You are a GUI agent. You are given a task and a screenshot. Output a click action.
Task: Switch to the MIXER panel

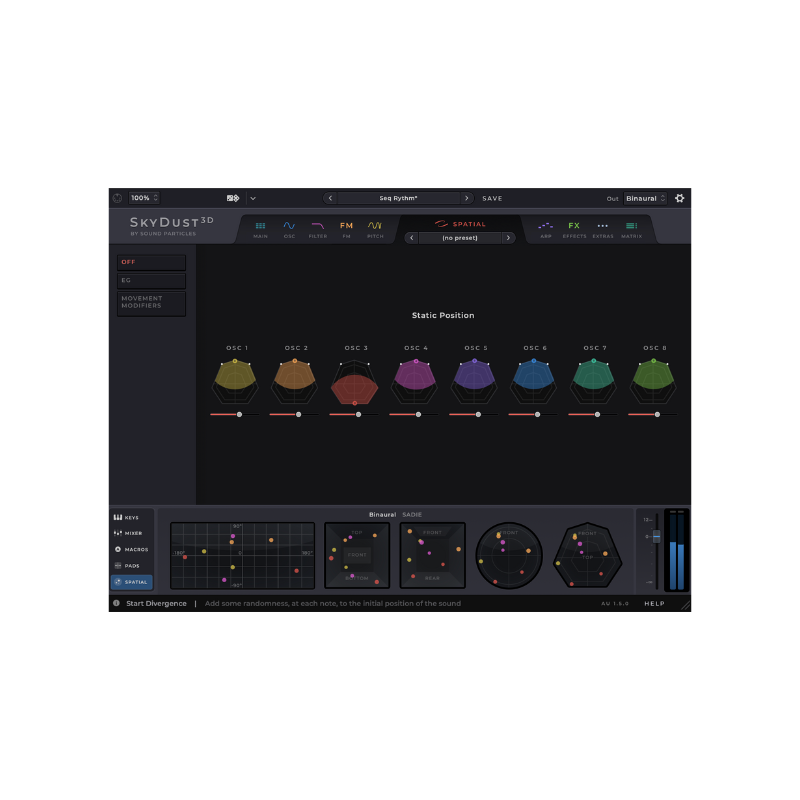(131, 533)
